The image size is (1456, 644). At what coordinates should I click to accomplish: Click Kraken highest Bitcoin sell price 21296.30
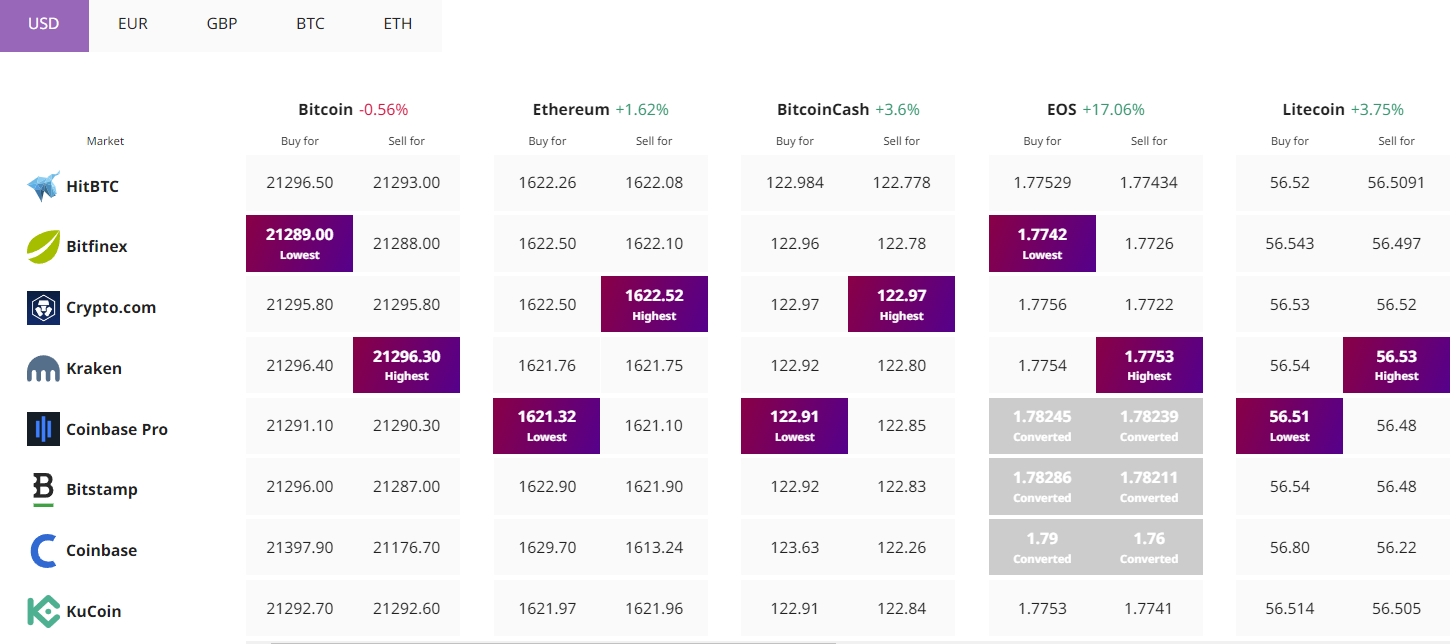point(406,365)
